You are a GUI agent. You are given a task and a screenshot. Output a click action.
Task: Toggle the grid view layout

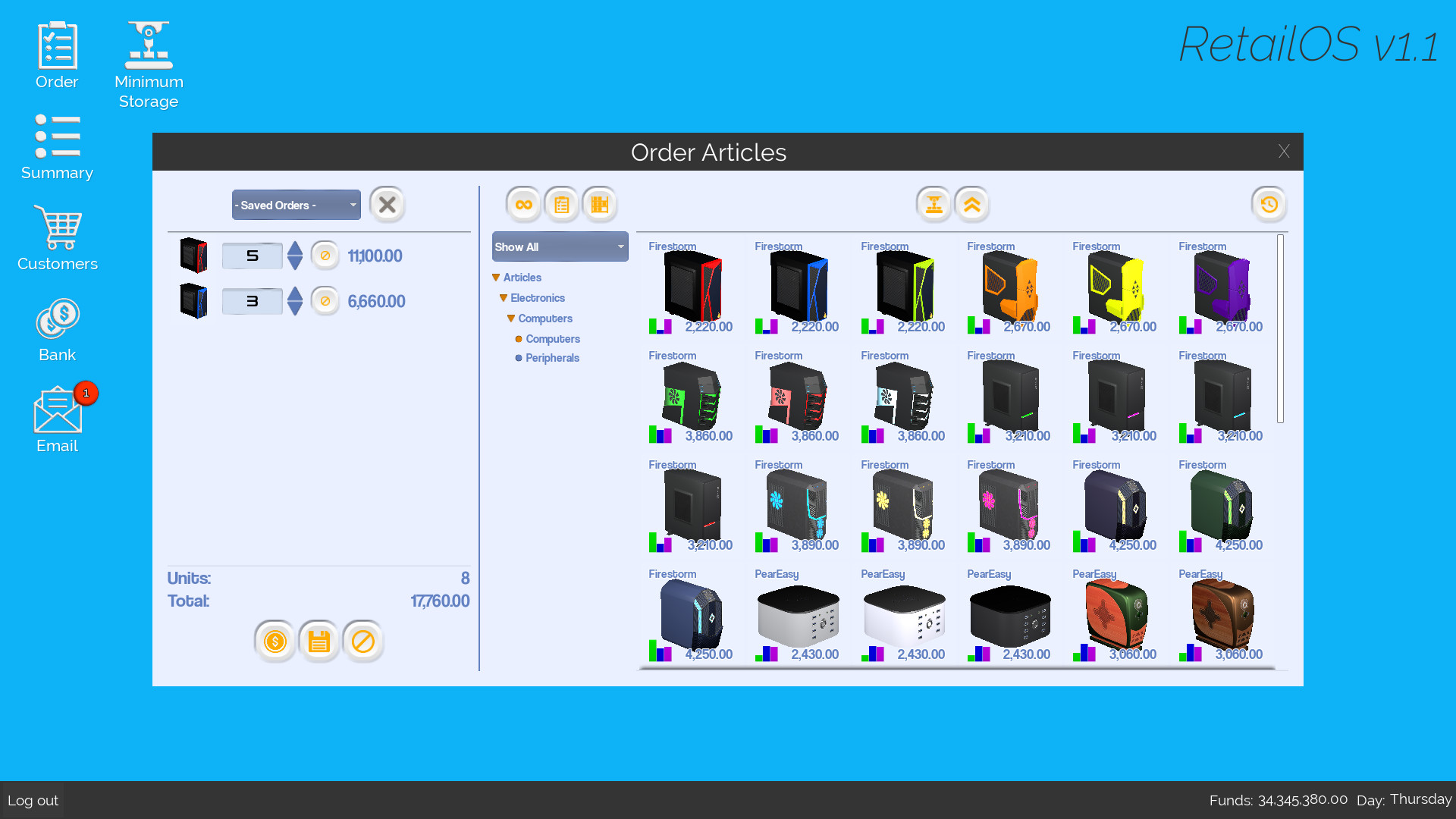tap(601, 204)
